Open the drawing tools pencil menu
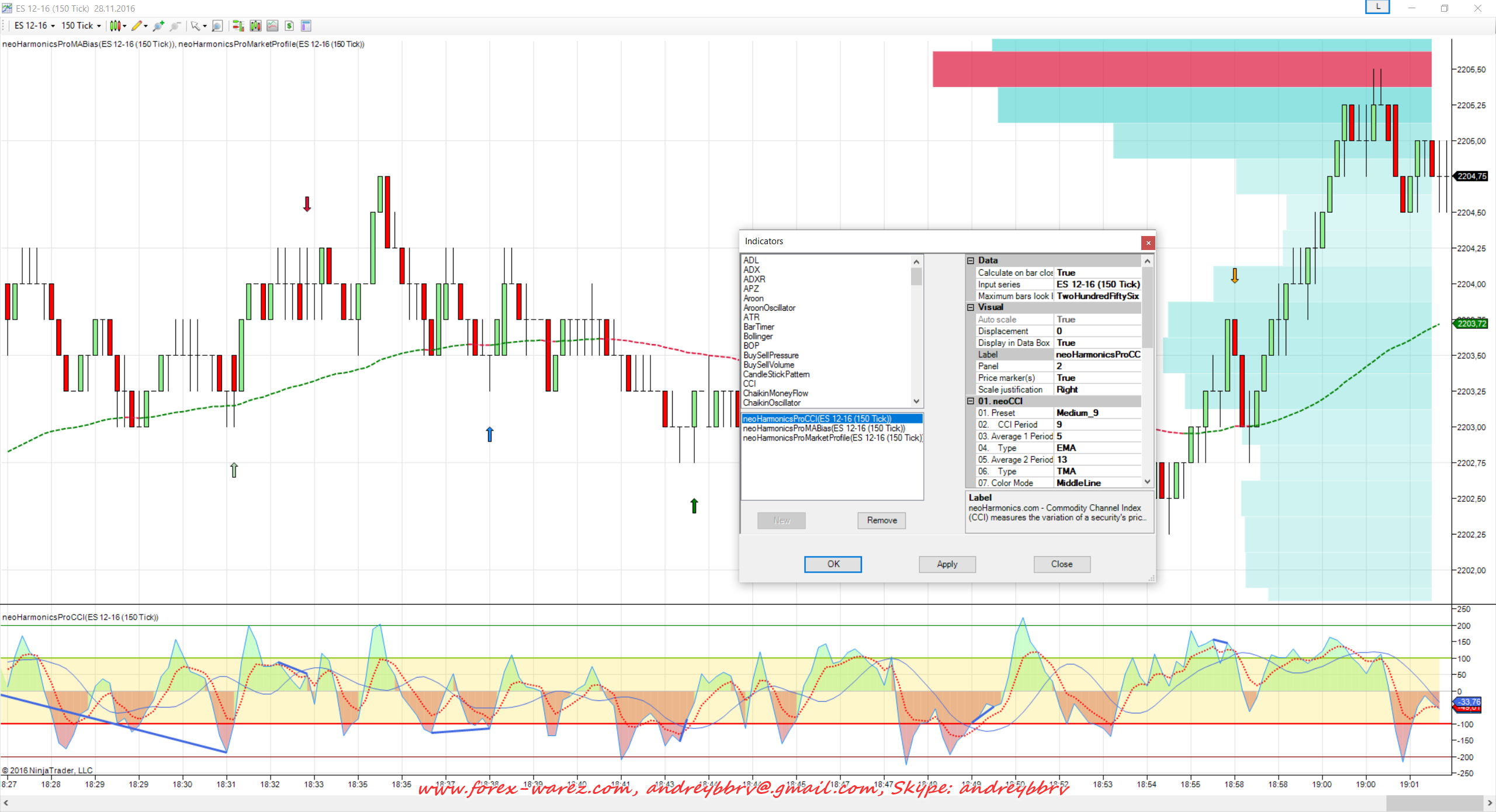This screenshot has height=812, width=1496. pos(137,26)
